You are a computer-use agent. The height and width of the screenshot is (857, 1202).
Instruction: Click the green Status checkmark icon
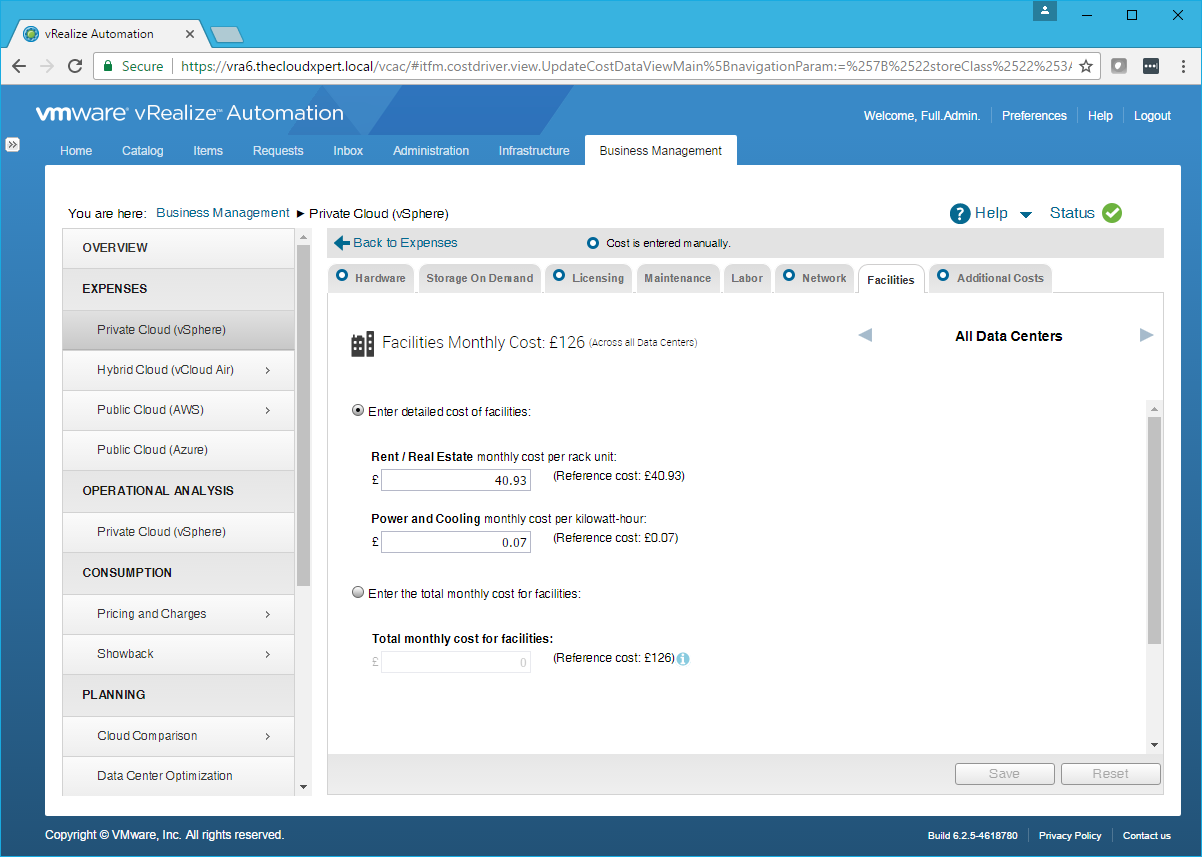point(1112,213)
